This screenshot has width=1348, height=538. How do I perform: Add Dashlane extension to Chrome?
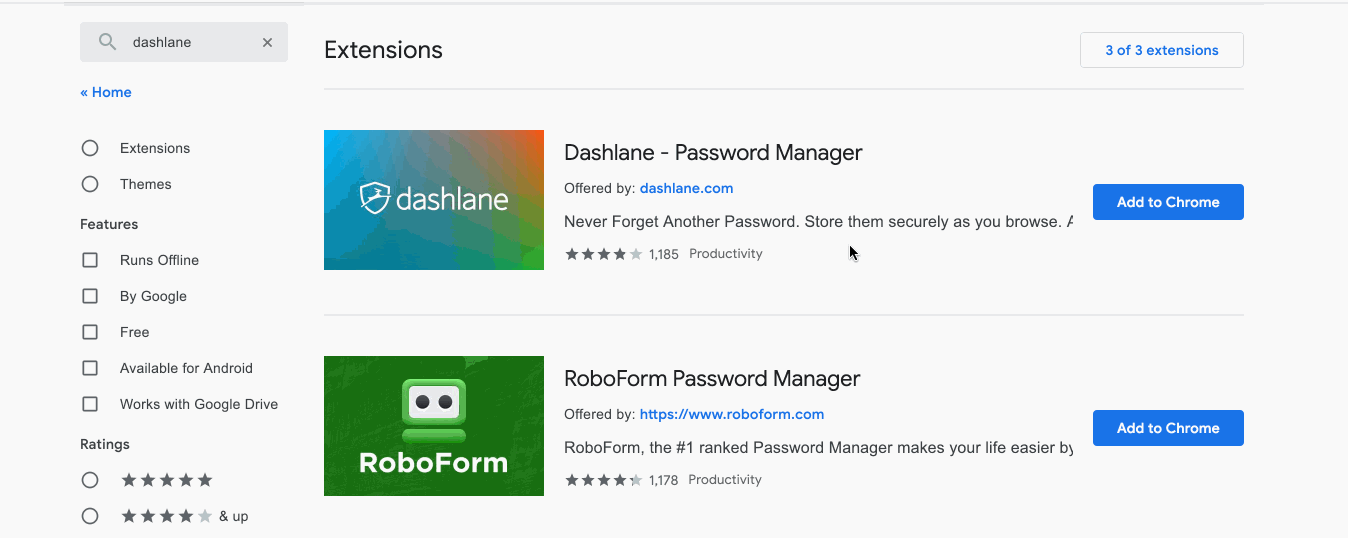click(1167, 202)
